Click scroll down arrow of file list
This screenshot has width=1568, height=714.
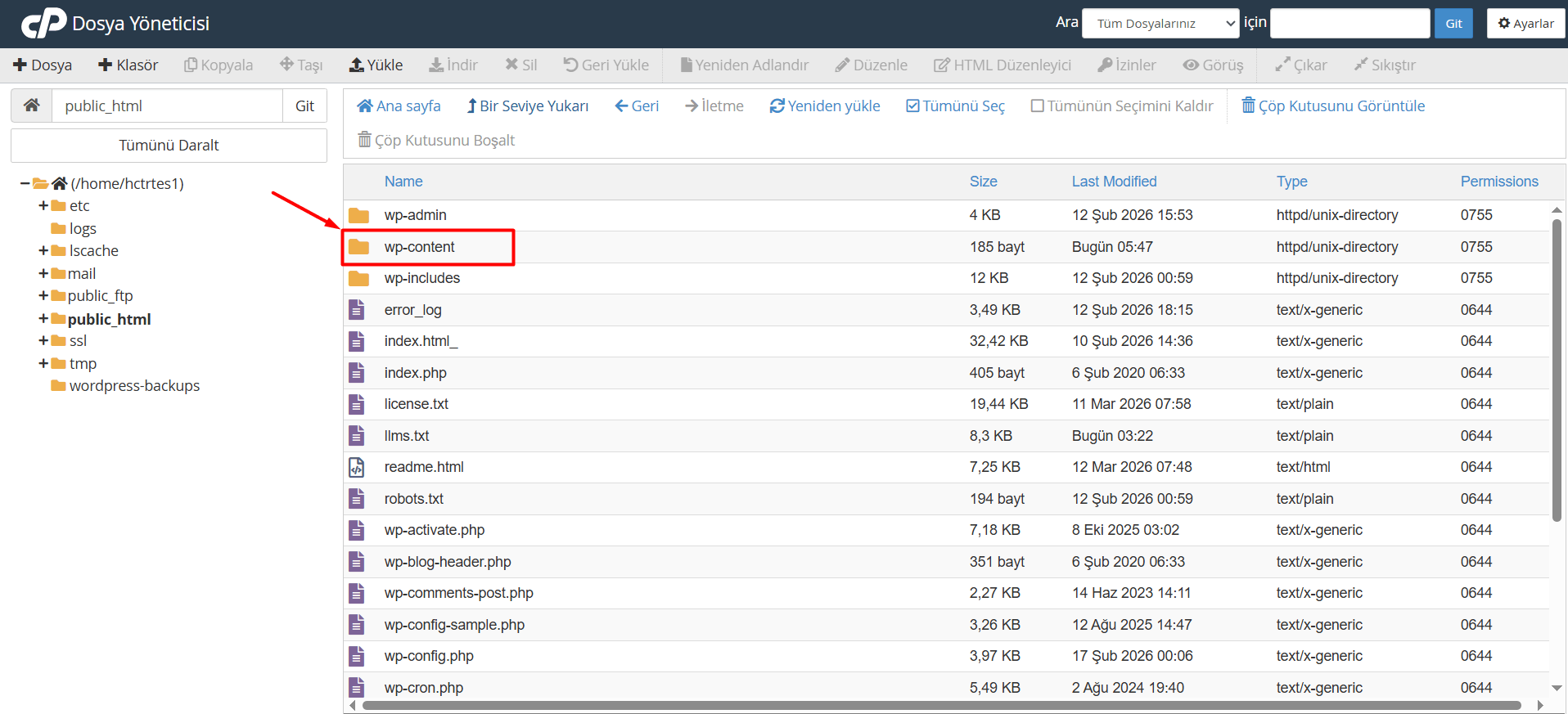1557,688
